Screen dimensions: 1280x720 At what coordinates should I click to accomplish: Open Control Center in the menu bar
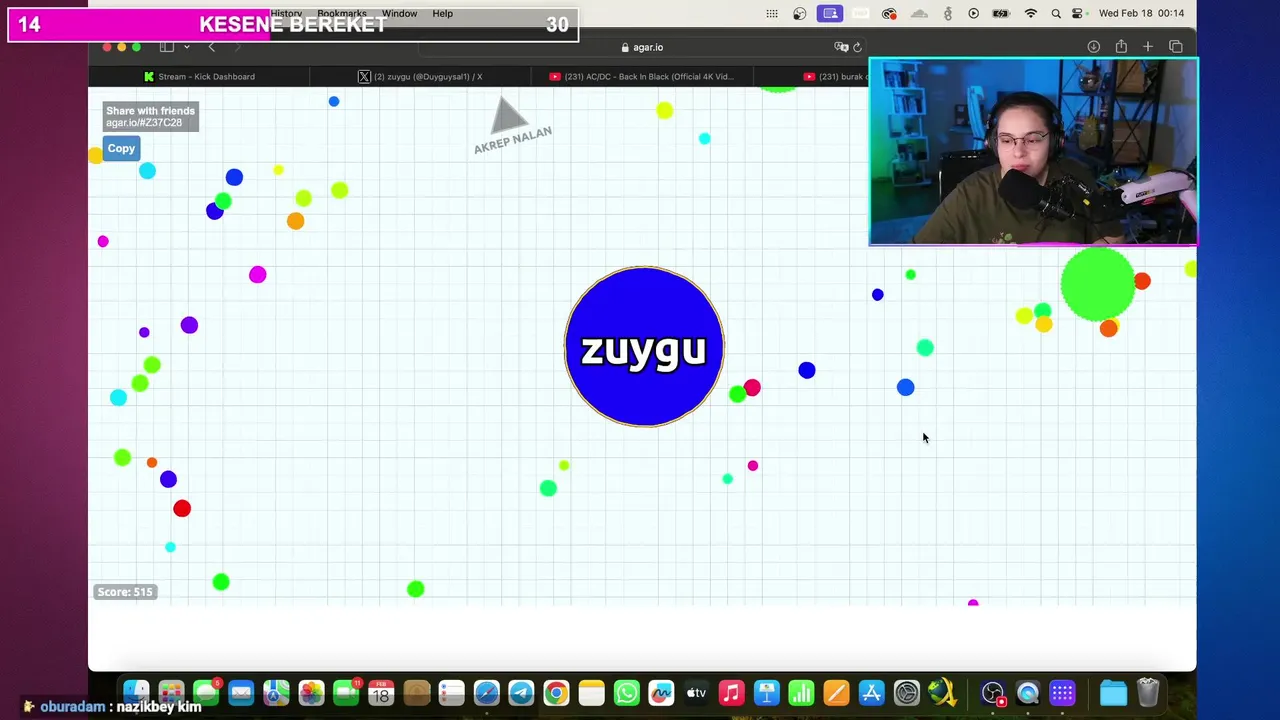(1077, 13)
